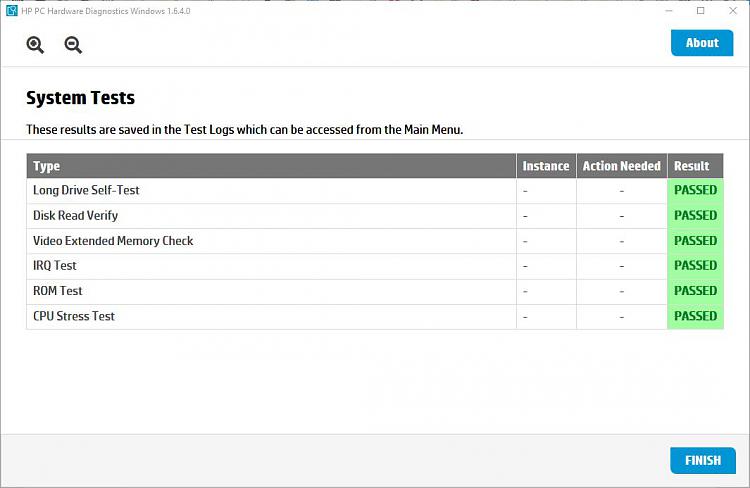Image resolution: width=750 pixels, height=488 pixels.
Task: Click PASSED result for IRQ Test
Action: 695,266
